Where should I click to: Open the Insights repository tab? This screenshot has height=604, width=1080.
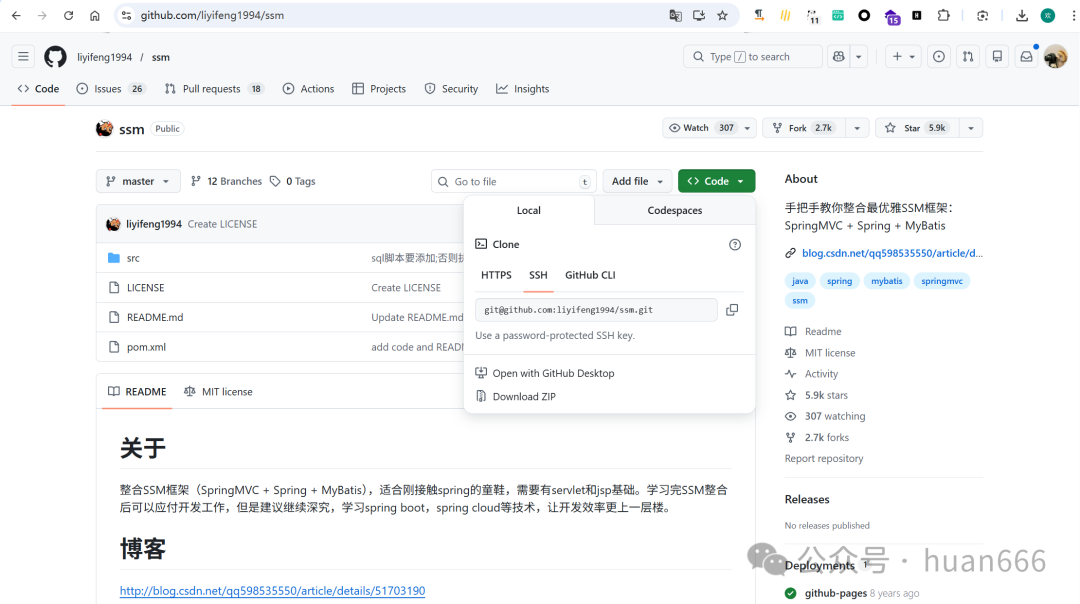coord(523,89)
